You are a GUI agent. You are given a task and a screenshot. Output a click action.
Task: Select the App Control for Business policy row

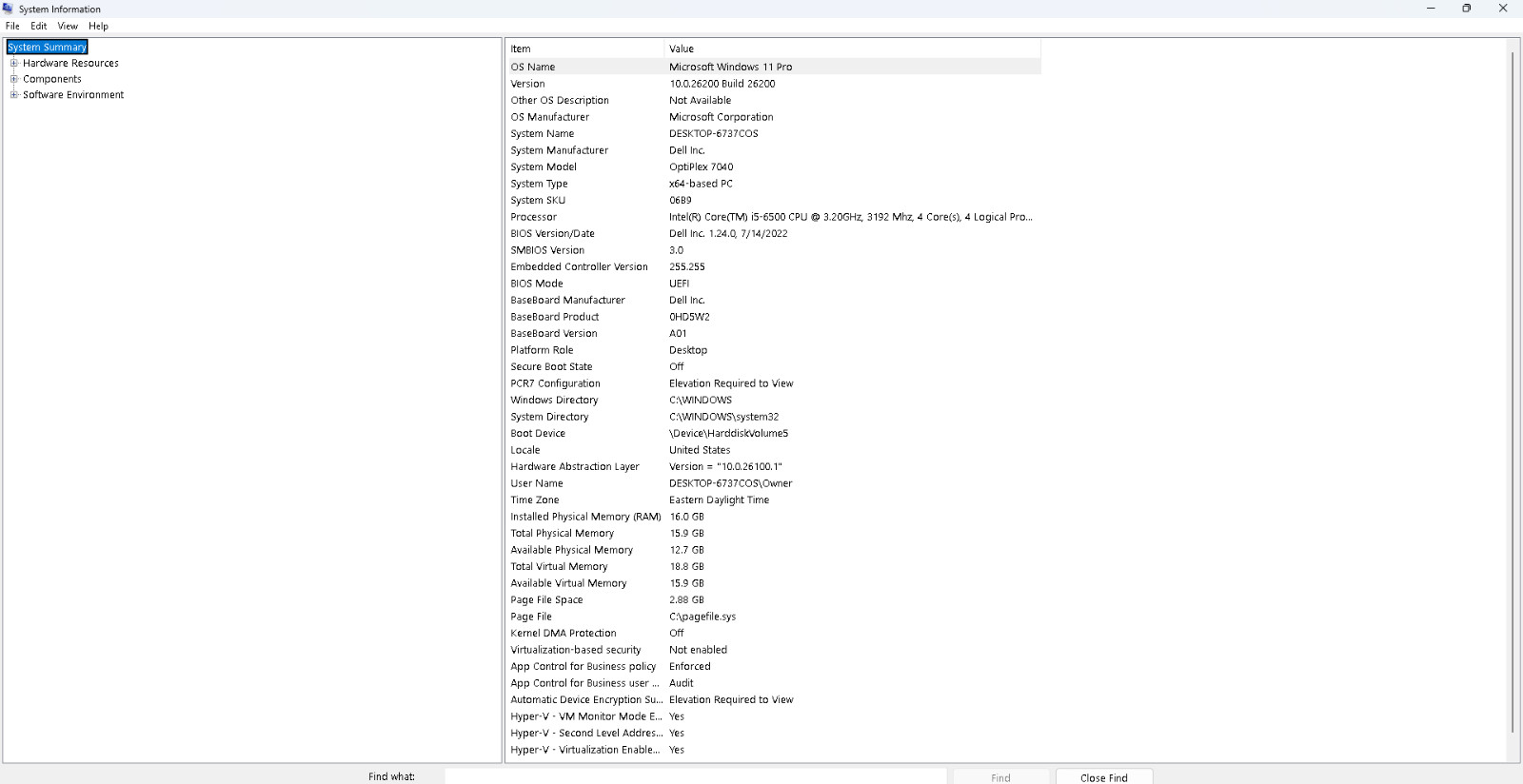point(774,666)
